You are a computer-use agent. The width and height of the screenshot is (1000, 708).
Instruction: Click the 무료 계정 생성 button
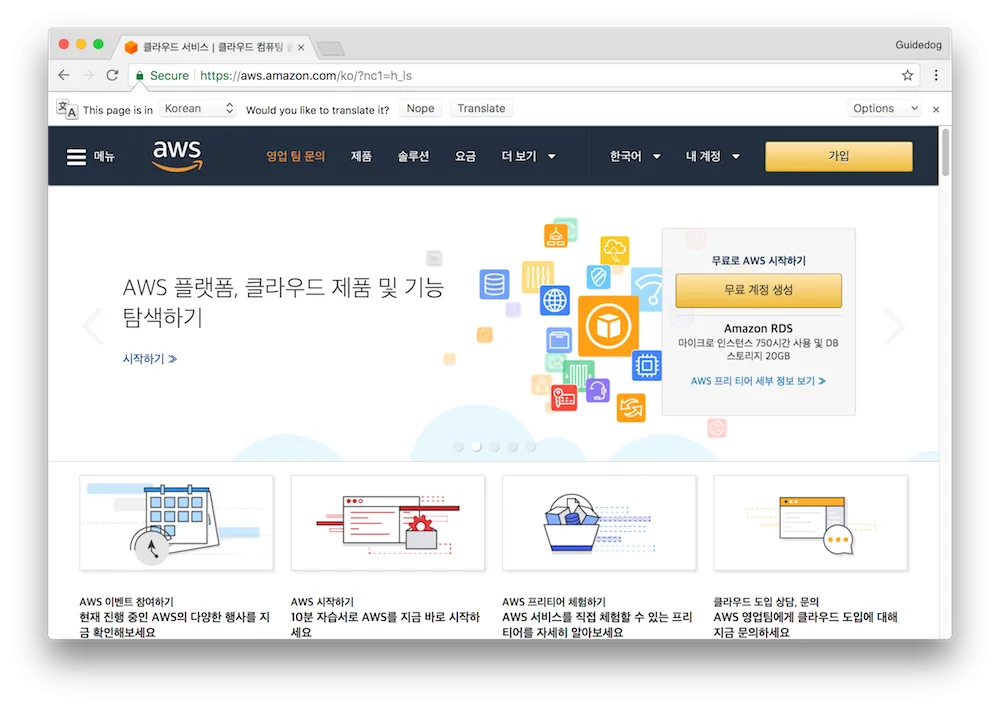pos(758,290)
